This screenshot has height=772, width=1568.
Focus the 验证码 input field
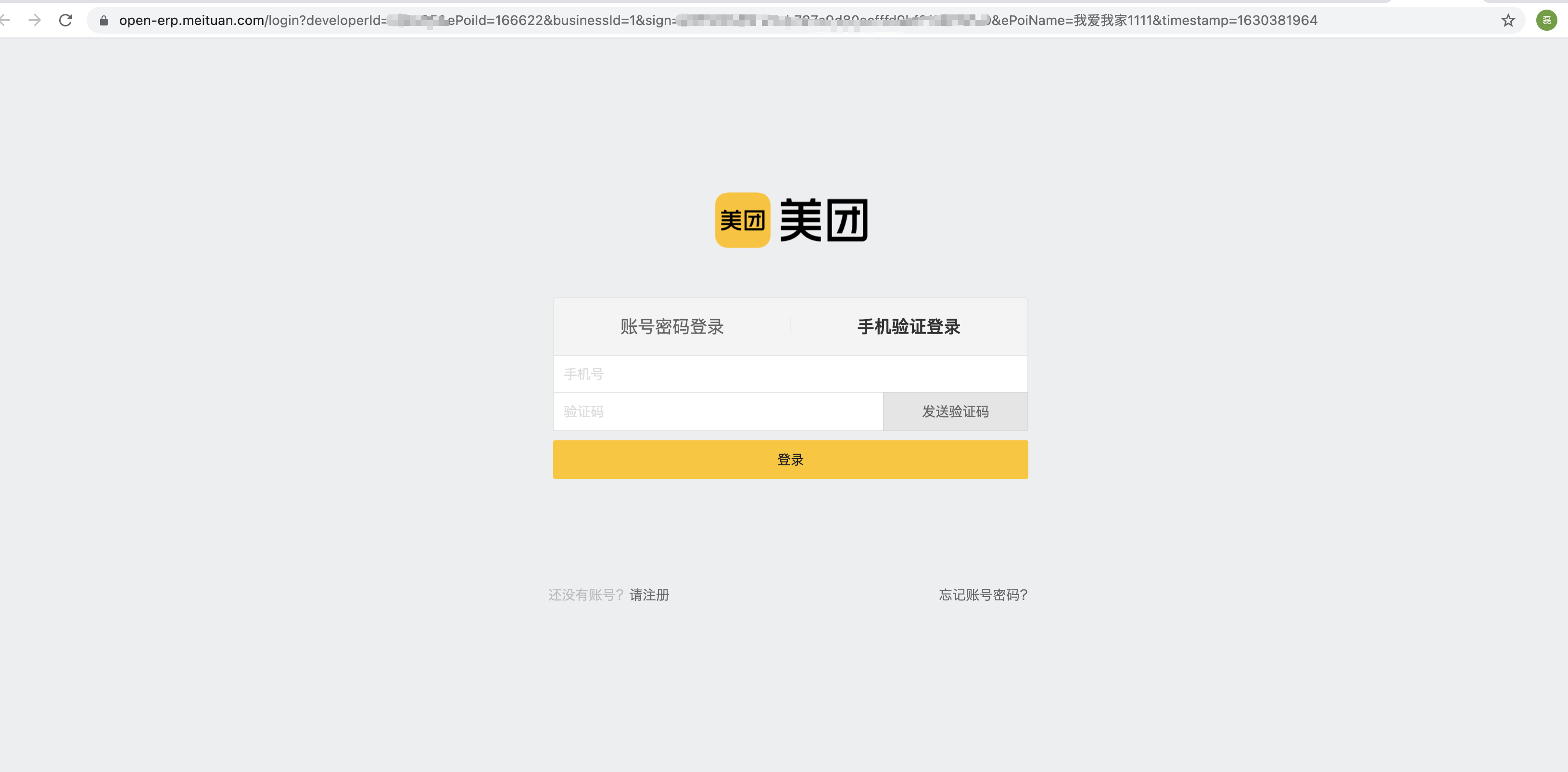pyautogui.click(x=718, y=412)
